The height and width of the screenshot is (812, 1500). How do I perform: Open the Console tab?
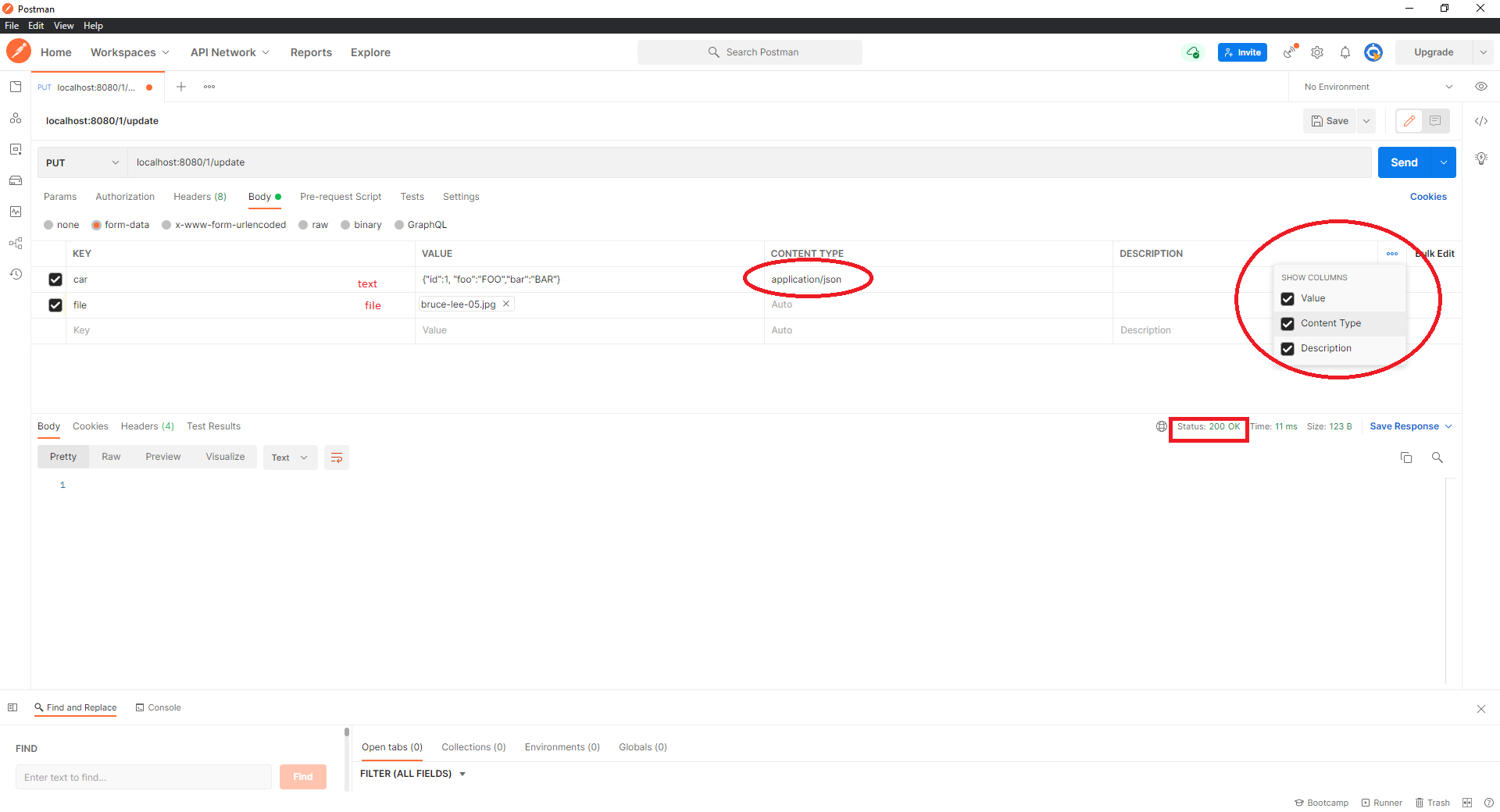coord(159,707)
